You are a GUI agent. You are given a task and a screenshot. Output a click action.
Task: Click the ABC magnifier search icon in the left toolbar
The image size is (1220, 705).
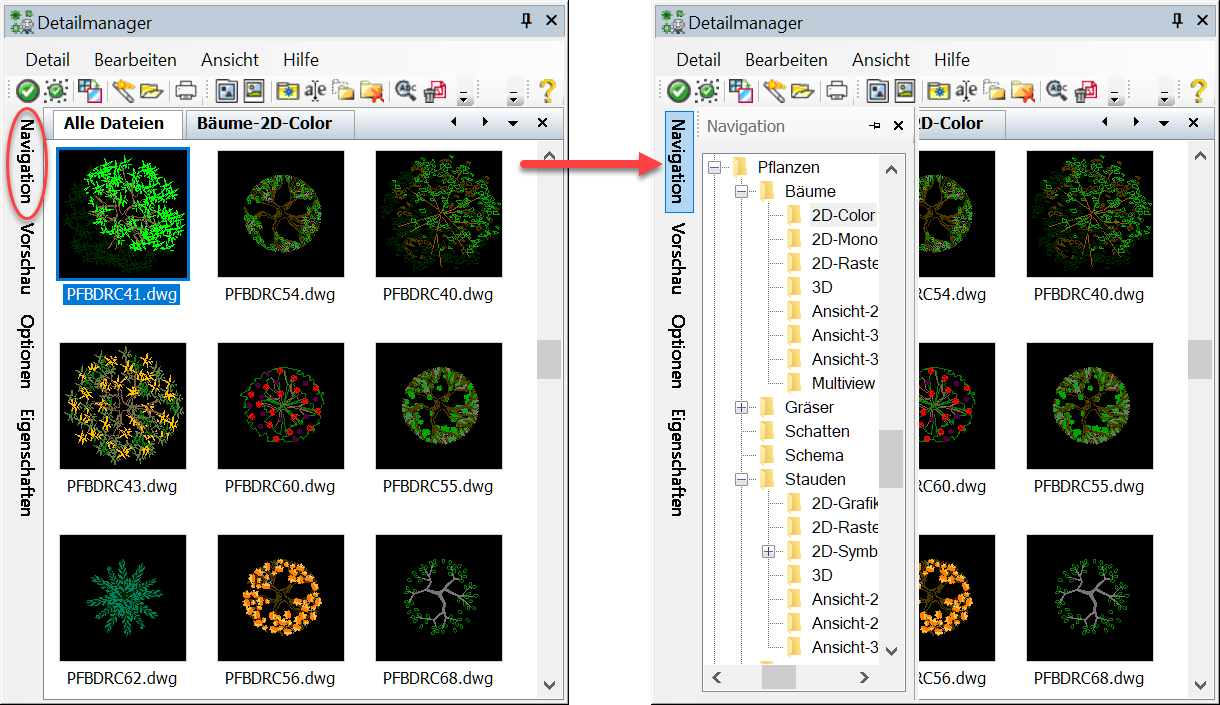click(406, 91)
